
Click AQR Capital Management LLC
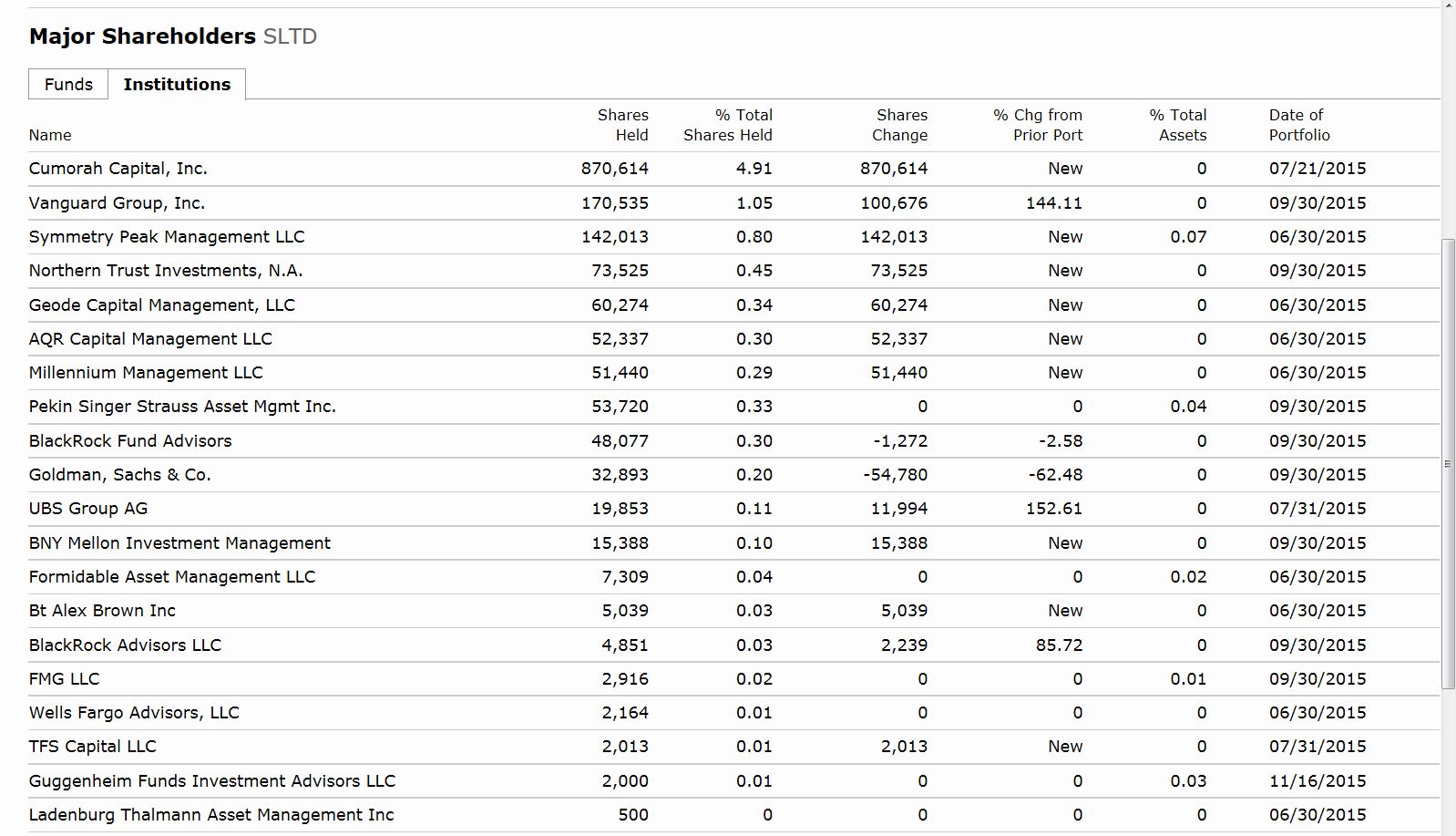(150, 339)
